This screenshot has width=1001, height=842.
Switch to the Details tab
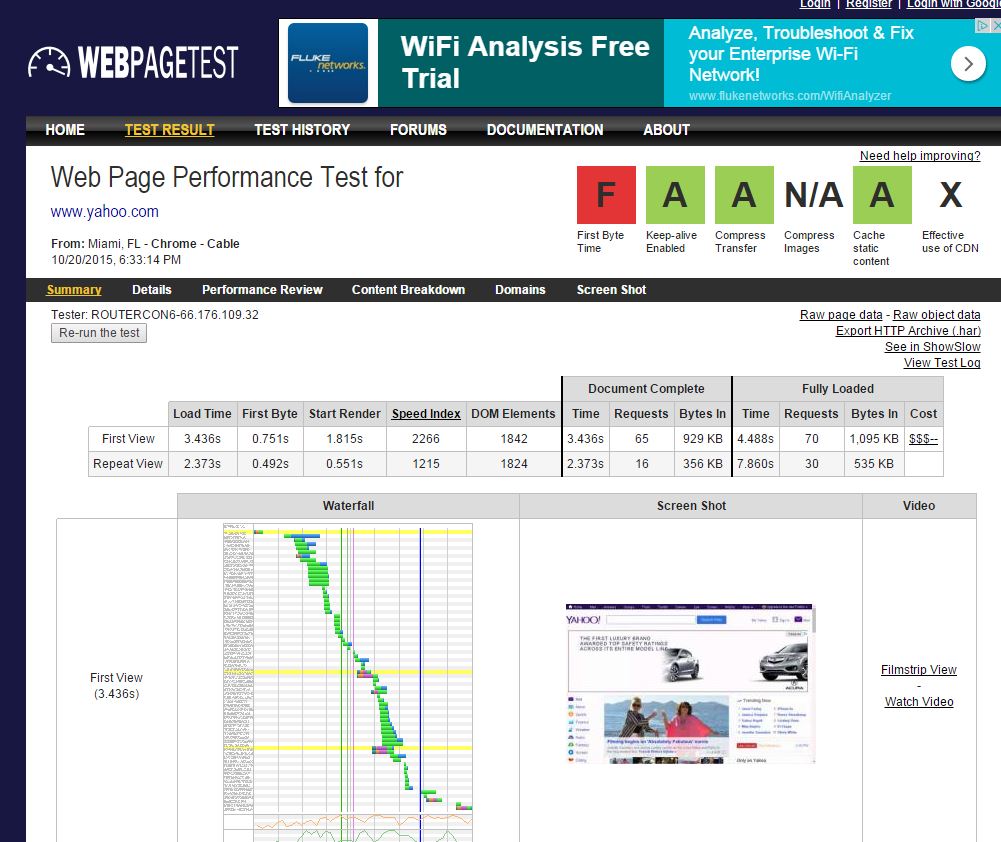coord(152,290)
